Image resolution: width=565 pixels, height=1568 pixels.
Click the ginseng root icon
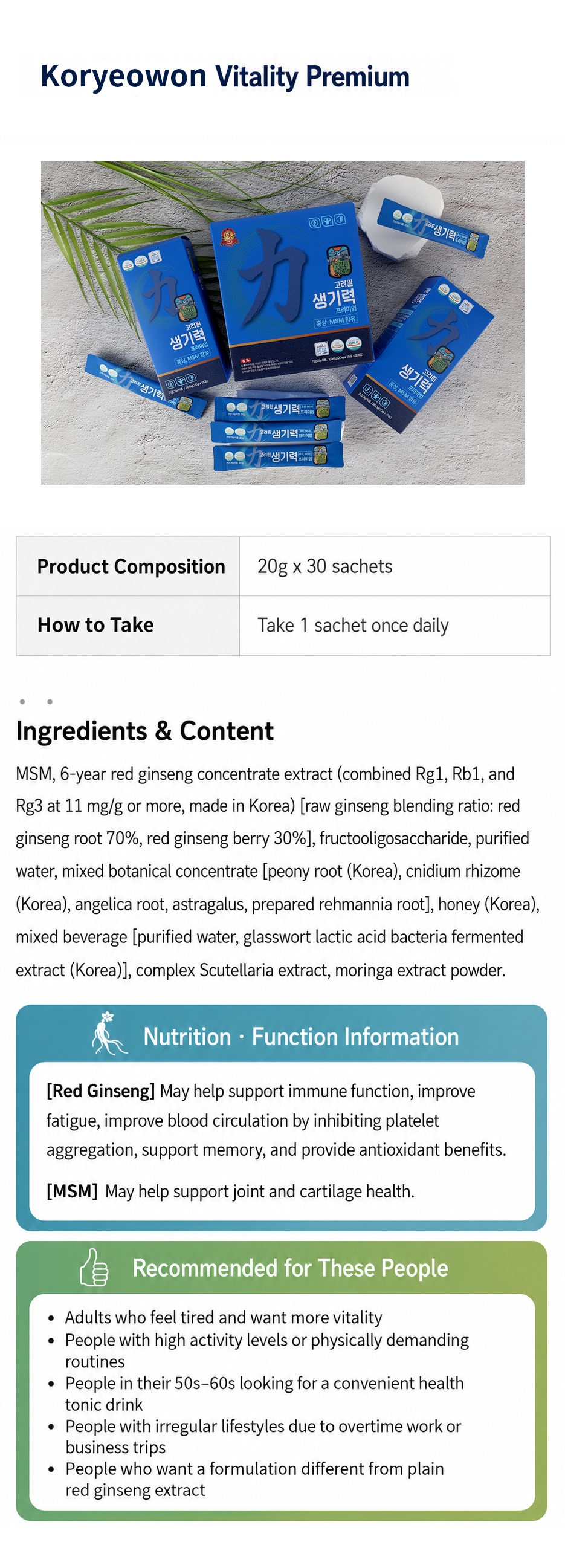[x=109, y=1033]
